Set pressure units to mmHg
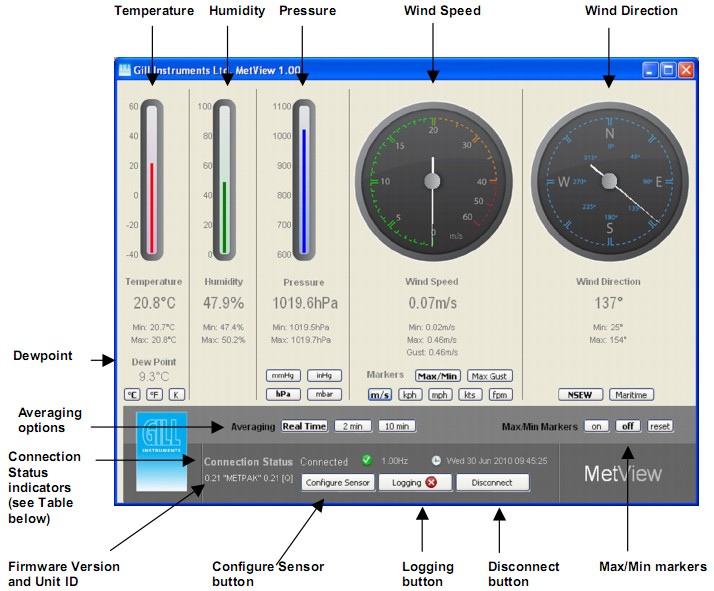Image resolution: width=714 pixels, height=591 pixels. click(283, 376)
